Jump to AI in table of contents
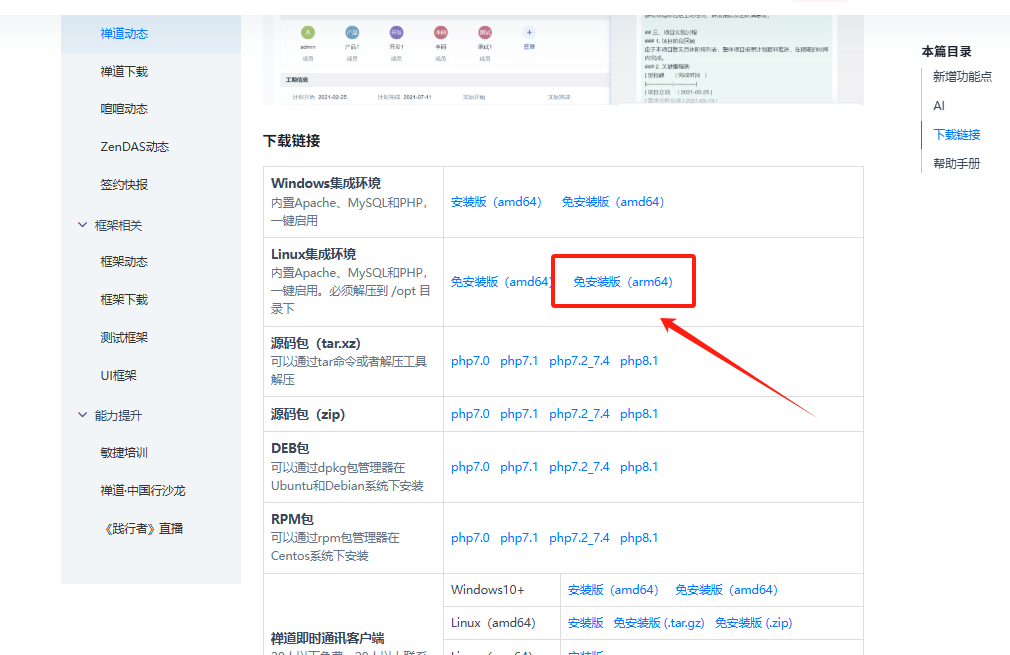The image size is (1010, 655). coord(939,106)
